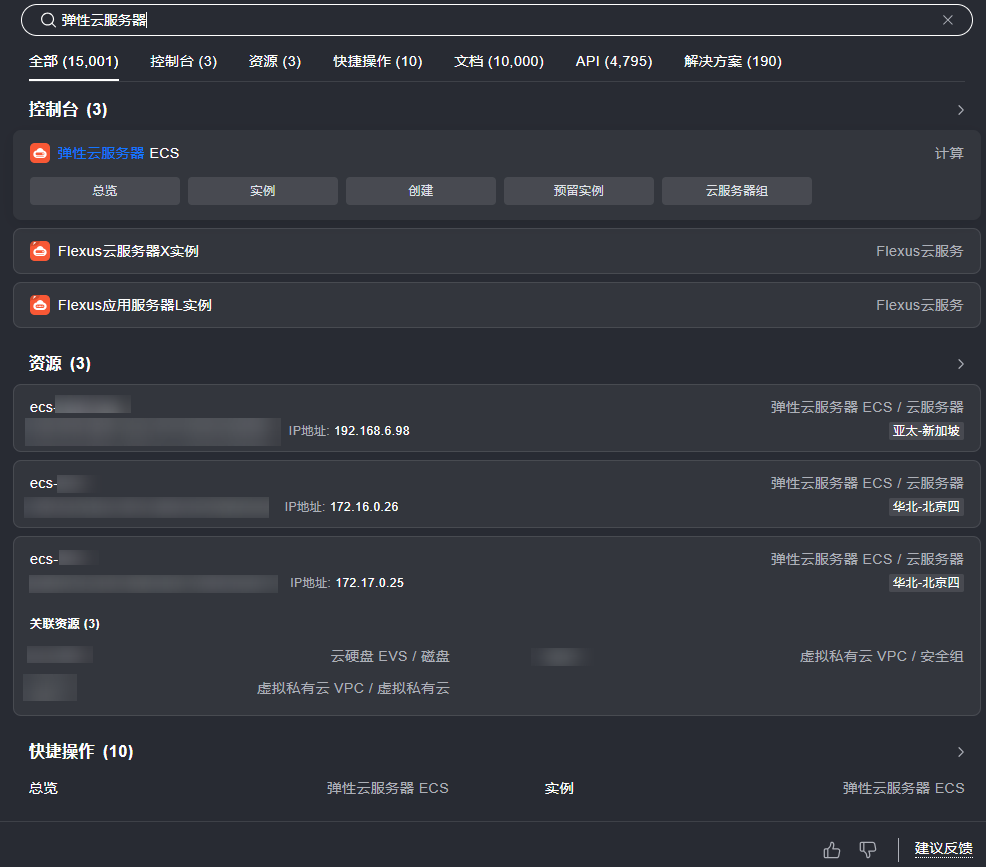Switch to the 控制台 (3) tab

184,61
